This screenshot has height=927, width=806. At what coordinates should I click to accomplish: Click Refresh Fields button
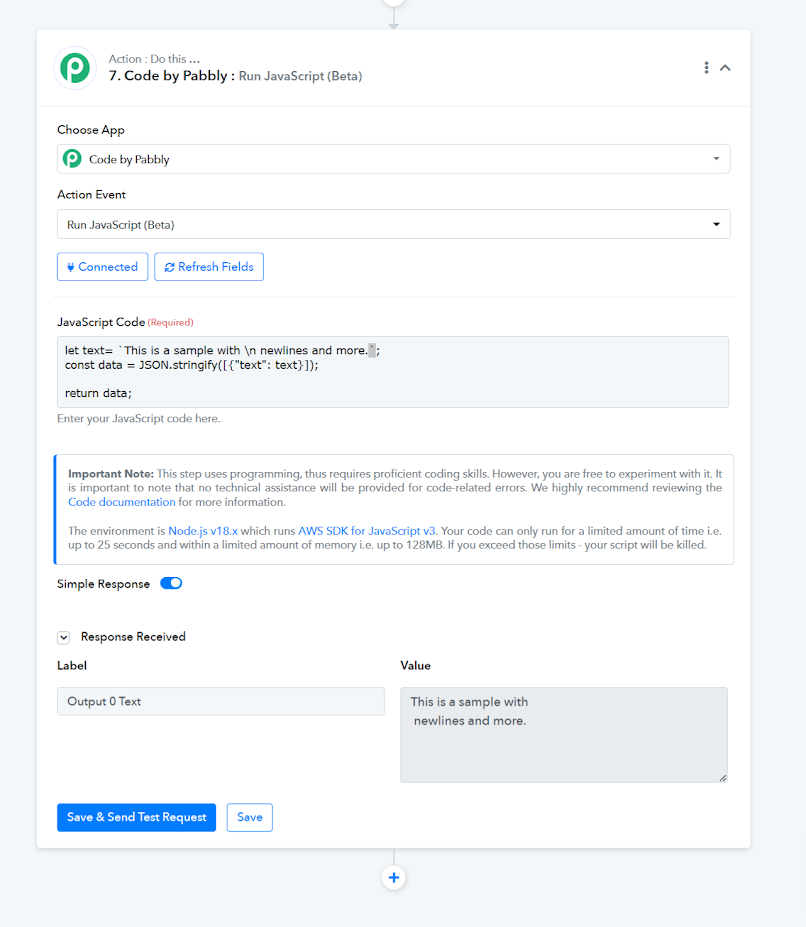209,267
